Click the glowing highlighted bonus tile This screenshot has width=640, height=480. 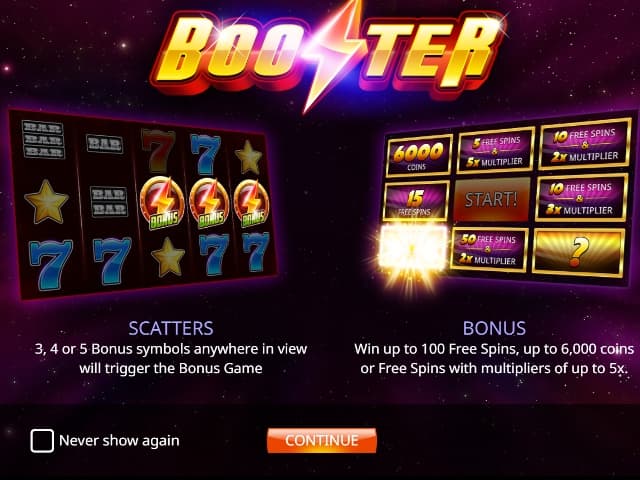click(x=413, y=247)
